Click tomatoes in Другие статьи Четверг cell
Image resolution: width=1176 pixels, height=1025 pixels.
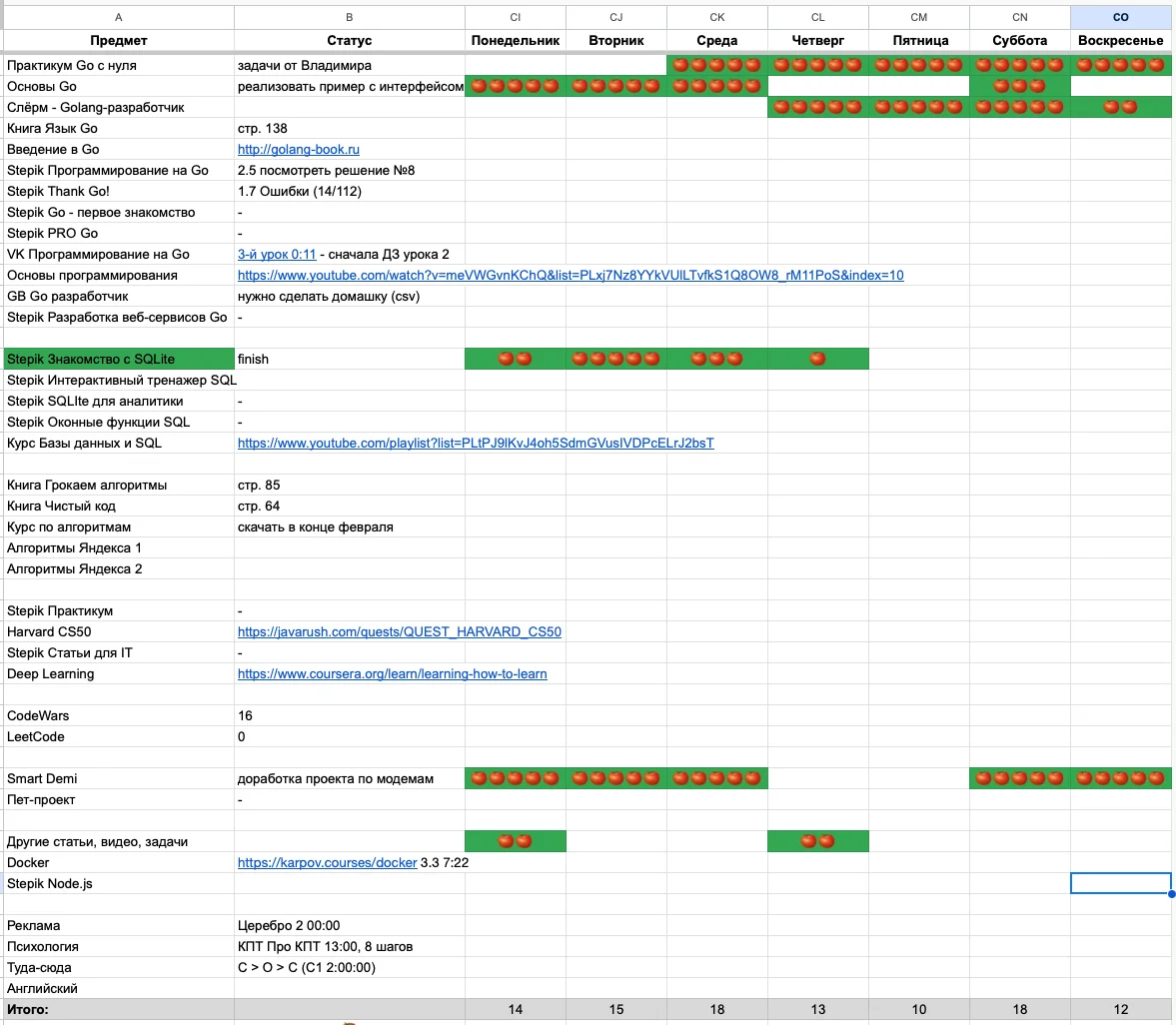click(817, 841)
